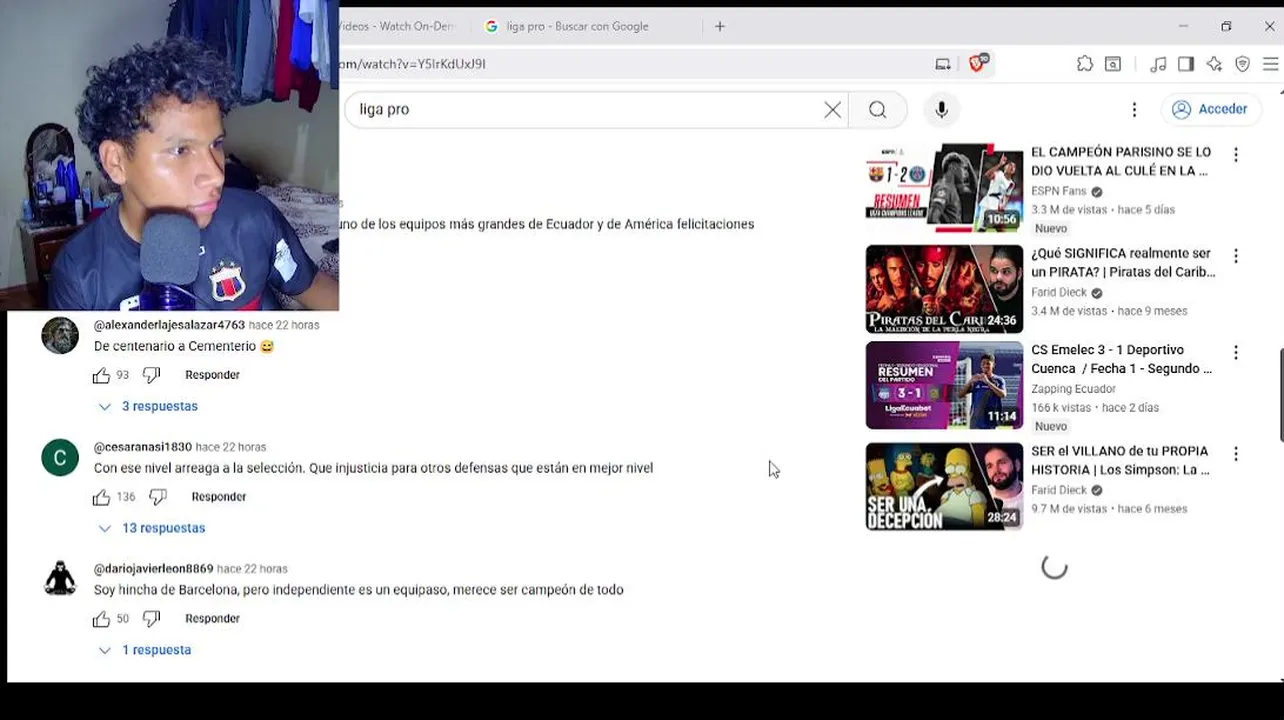Viewport: 1284px width, 720px height.
Task: Open @dariojavierleon8869 channel link
Action: pos(153,569)
